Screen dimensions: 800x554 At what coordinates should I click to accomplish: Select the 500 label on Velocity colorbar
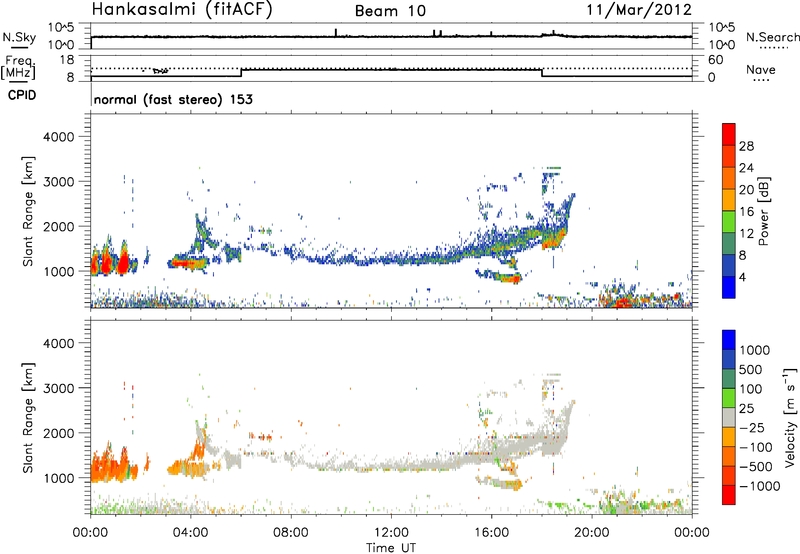(753, 369)
